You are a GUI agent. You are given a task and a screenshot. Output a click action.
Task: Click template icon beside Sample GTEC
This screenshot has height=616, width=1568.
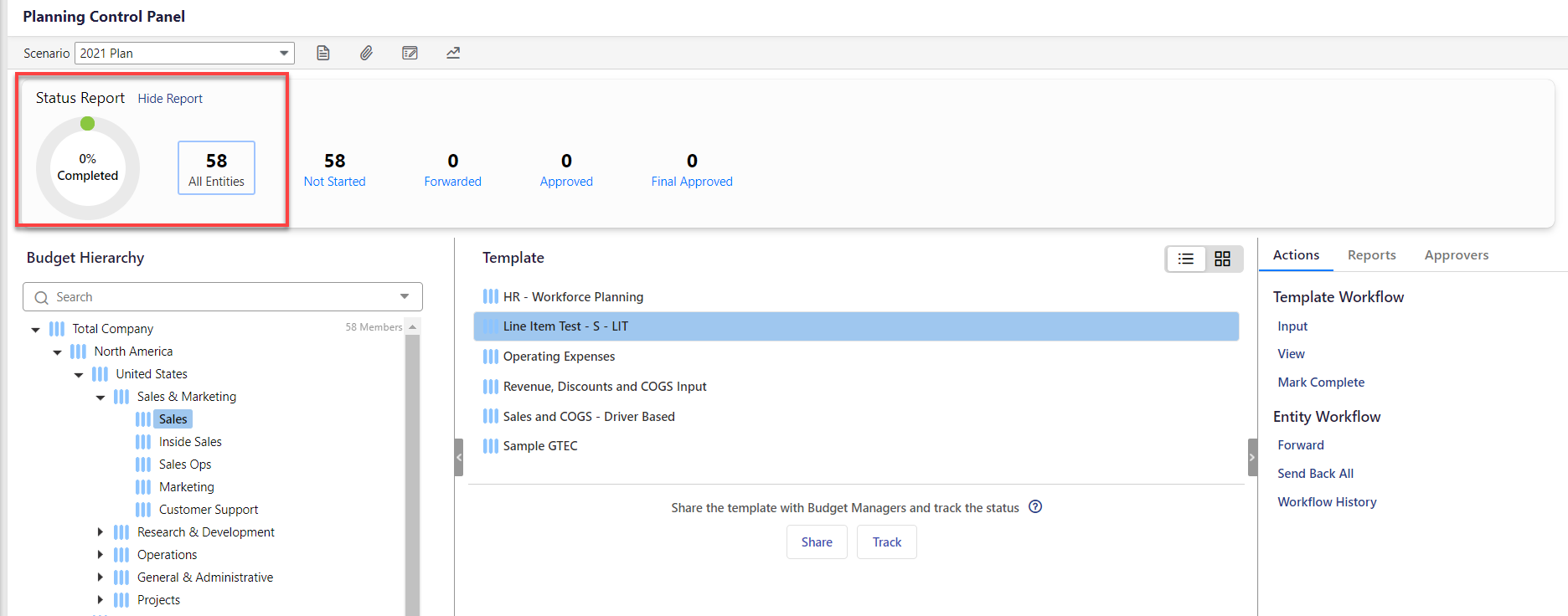click(491, 446)
